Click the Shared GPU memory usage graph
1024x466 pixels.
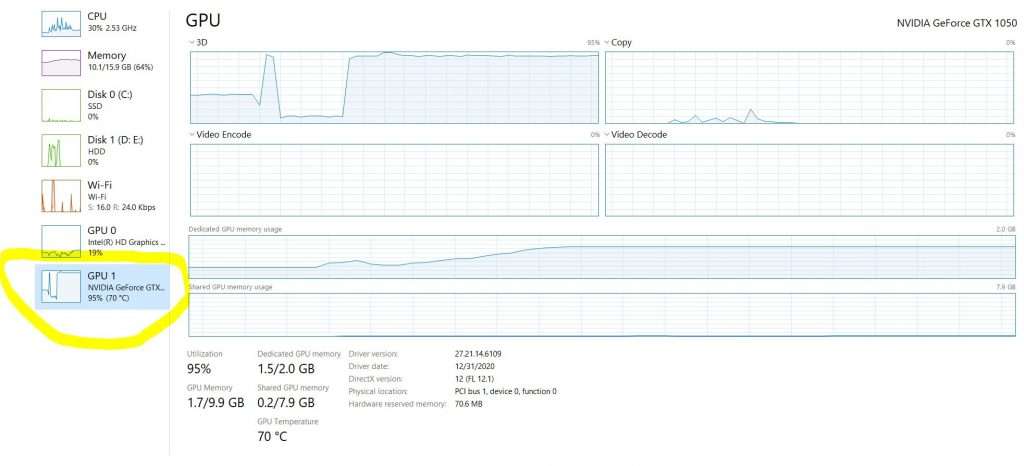[601, 315]
